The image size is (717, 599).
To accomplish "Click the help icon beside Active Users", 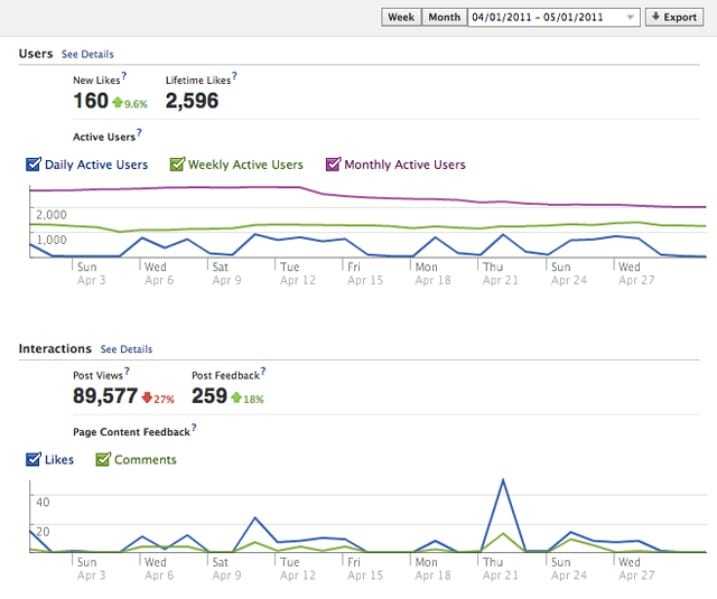I will 139,133.
